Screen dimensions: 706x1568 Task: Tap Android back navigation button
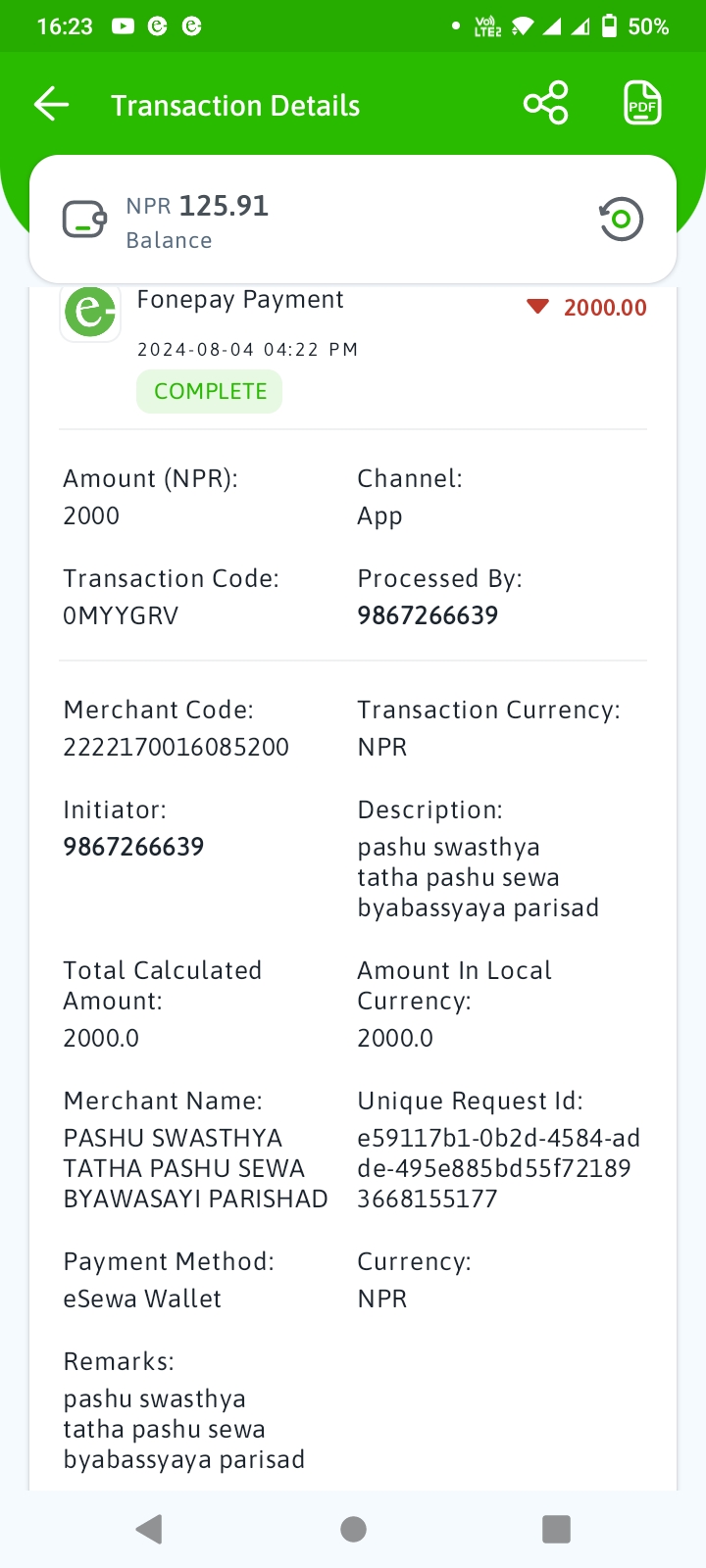[149, 1529]
